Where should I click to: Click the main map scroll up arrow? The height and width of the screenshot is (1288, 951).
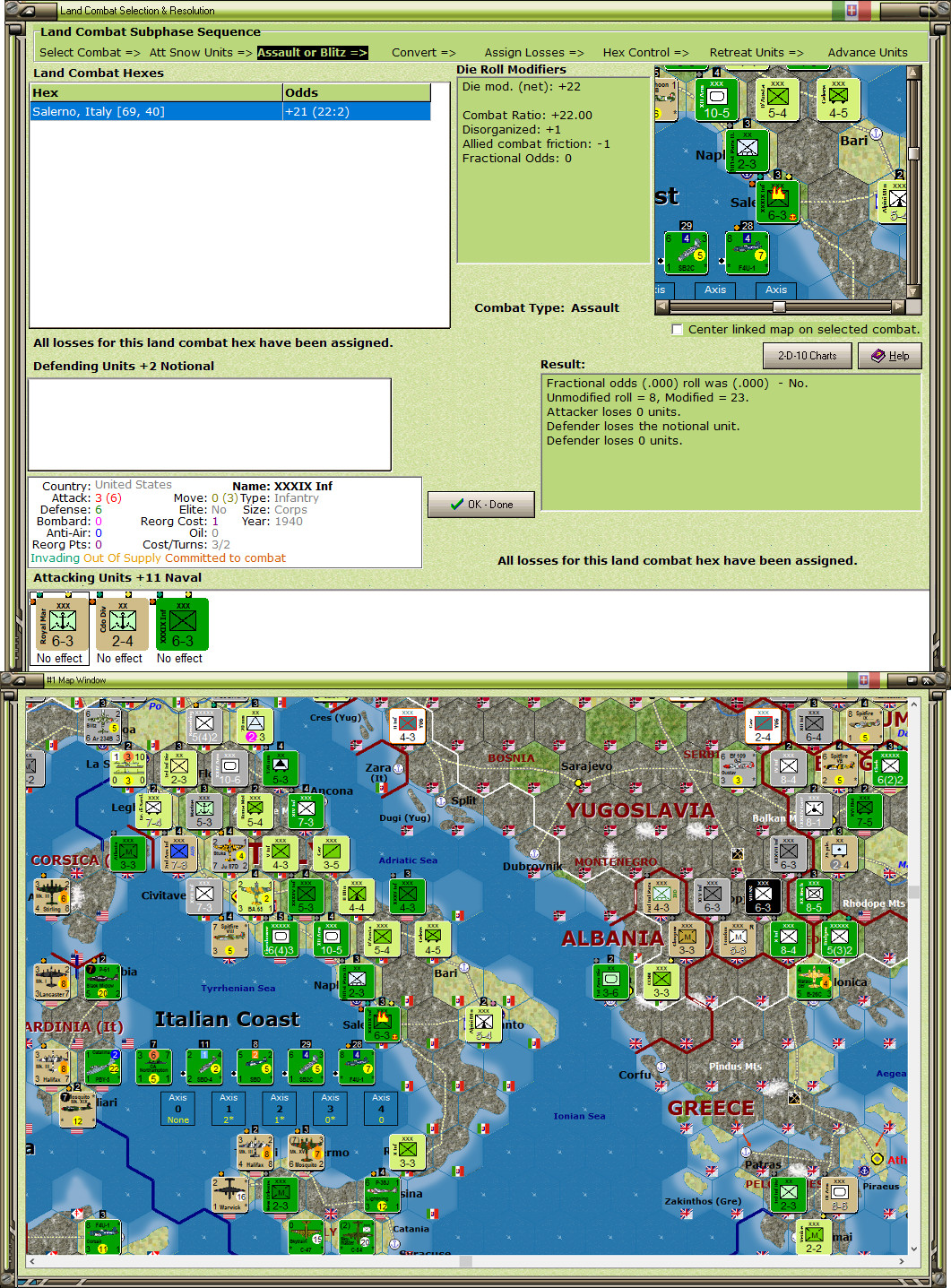[913, 705]
